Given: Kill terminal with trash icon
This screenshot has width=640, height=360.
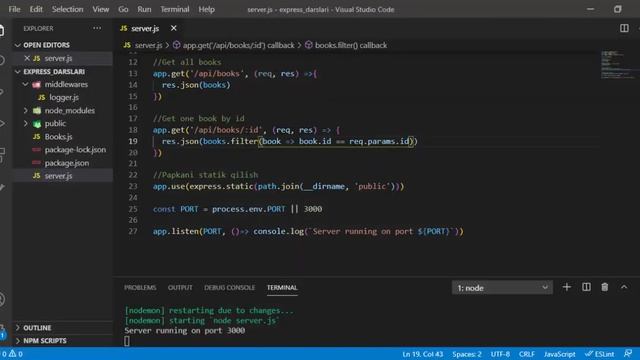Looking at the screenshot, I should (x=605, y=287).
